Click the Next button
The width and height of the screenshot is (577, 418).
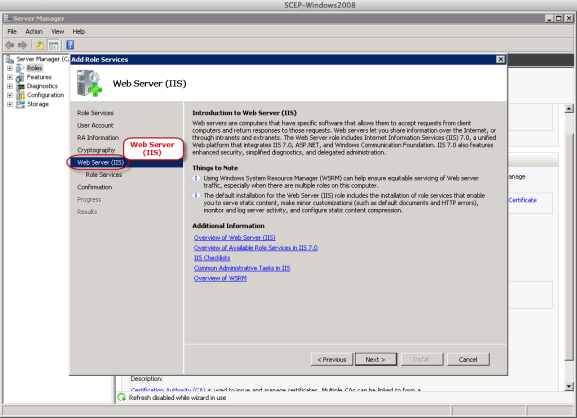coord(376,359)
